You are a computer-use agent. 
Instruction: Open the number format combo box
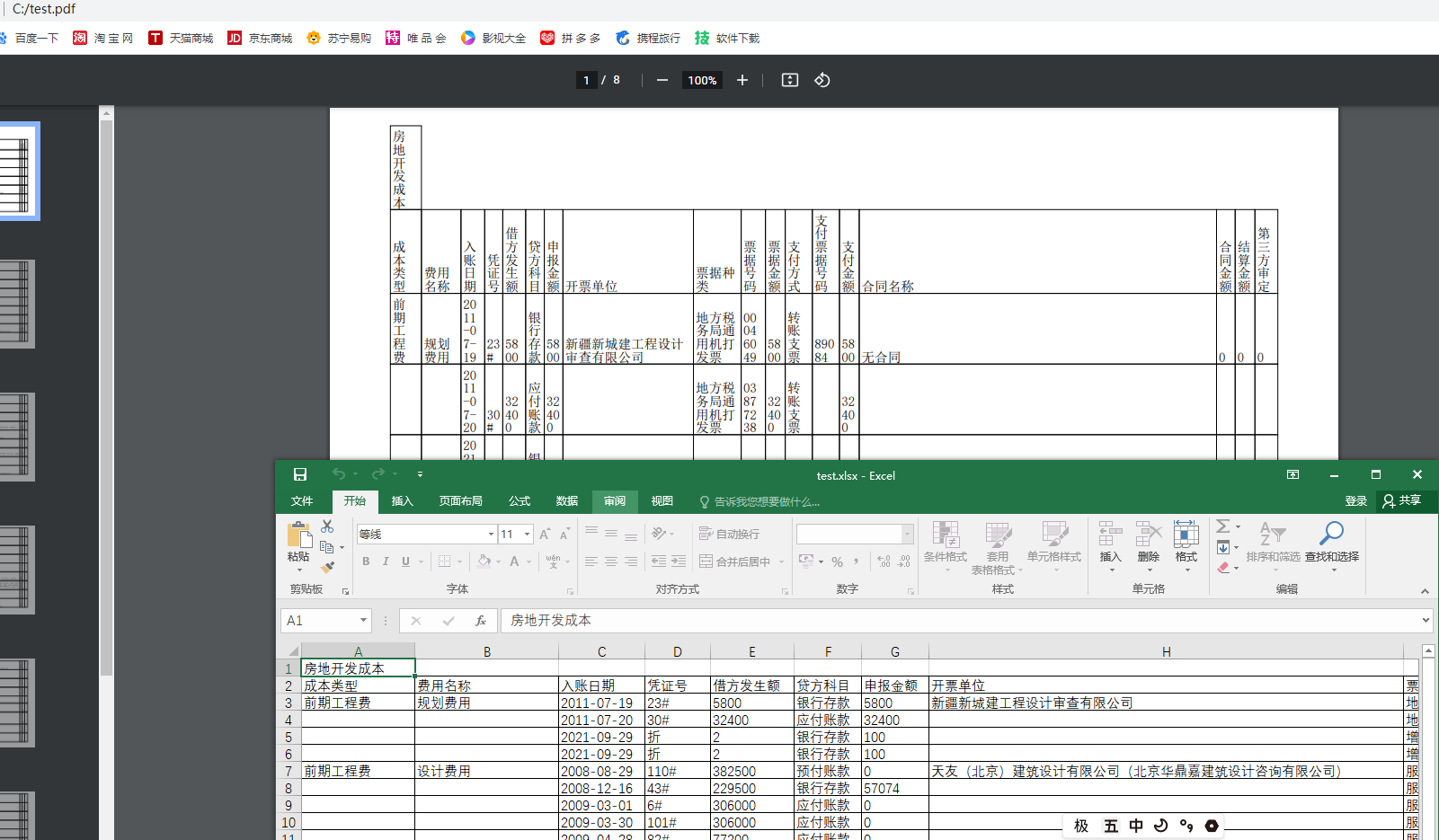tap(854, 535)
